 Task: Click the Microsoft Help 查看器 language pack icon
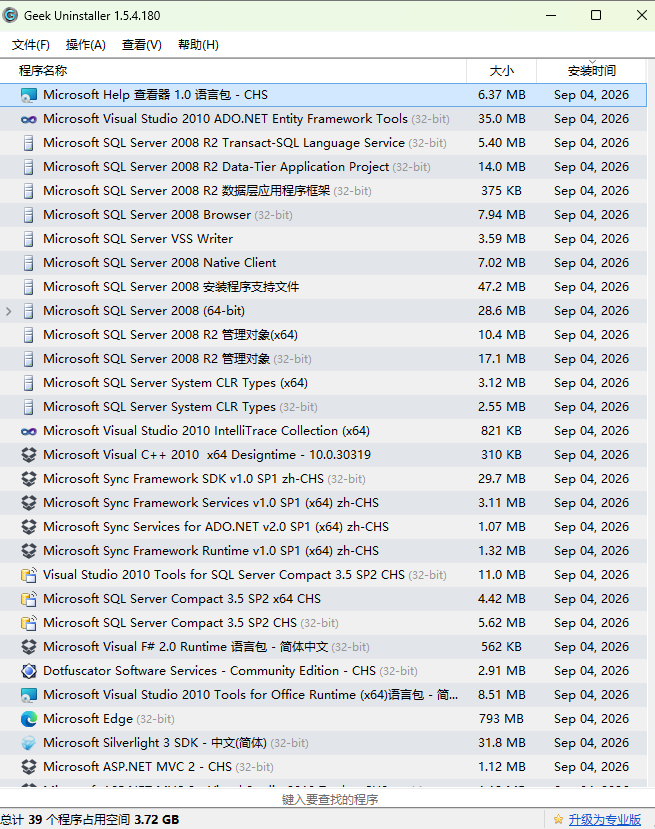[x=29, y=95]
